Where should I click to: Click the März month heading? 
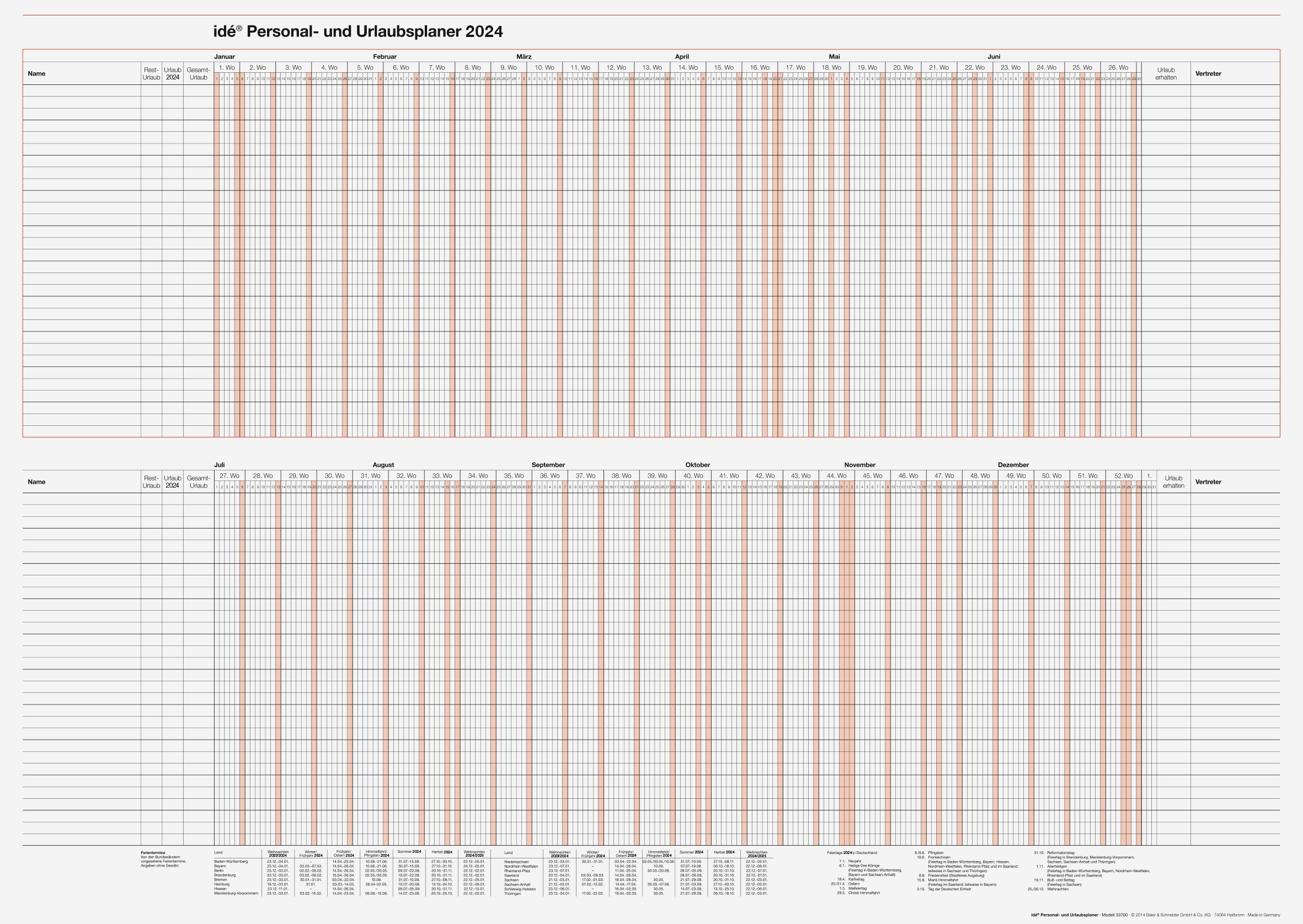524,57
